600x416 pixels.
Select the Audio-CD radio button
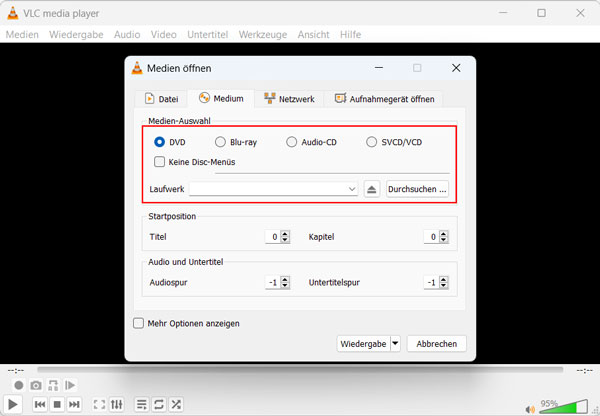292,142
